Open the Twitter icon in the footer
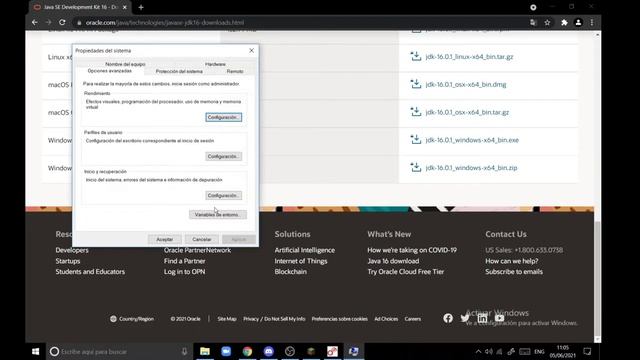The image size is (640, 360). [464, 318]
